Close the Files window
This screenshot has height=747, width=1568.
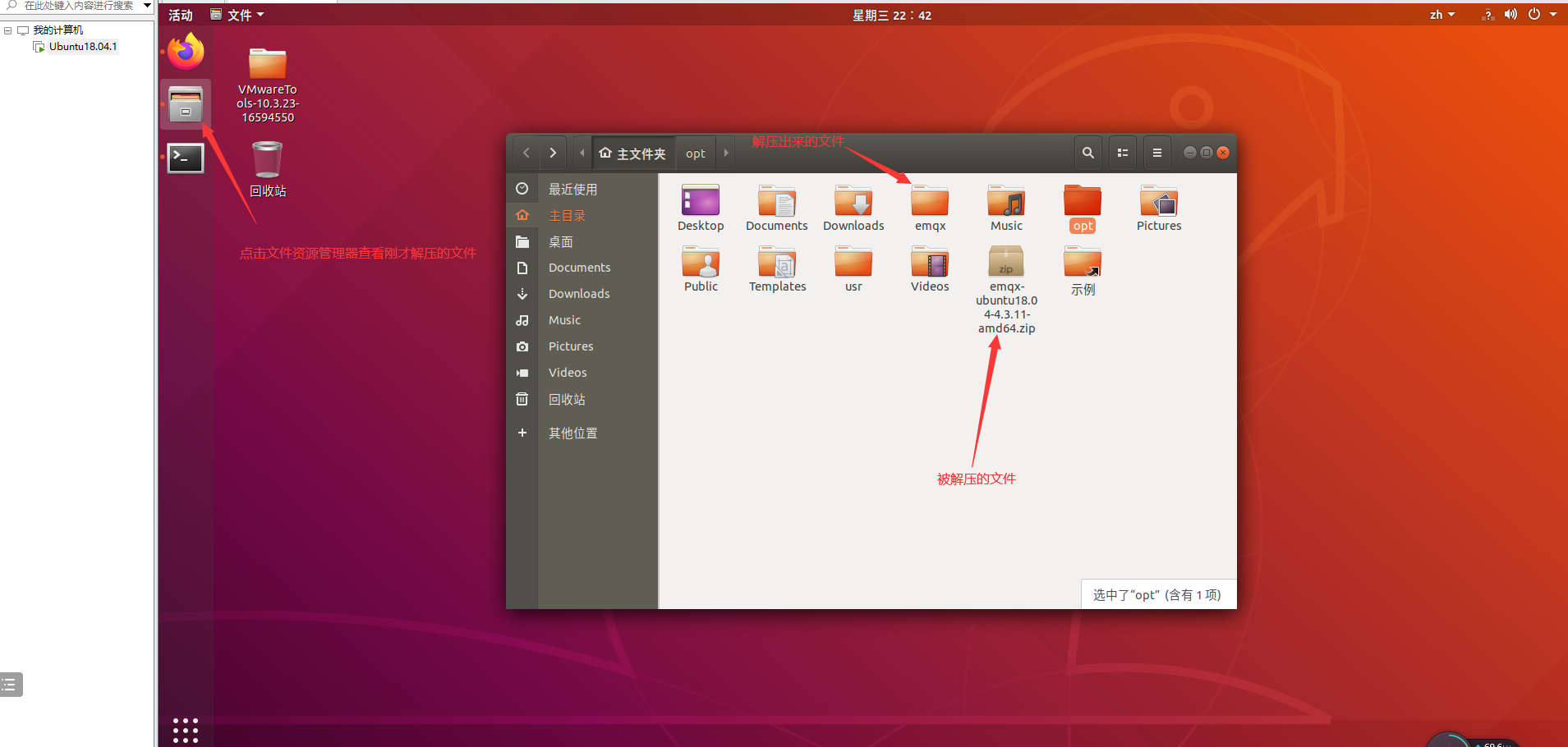pyautogui.click(x=1223, y=153)
